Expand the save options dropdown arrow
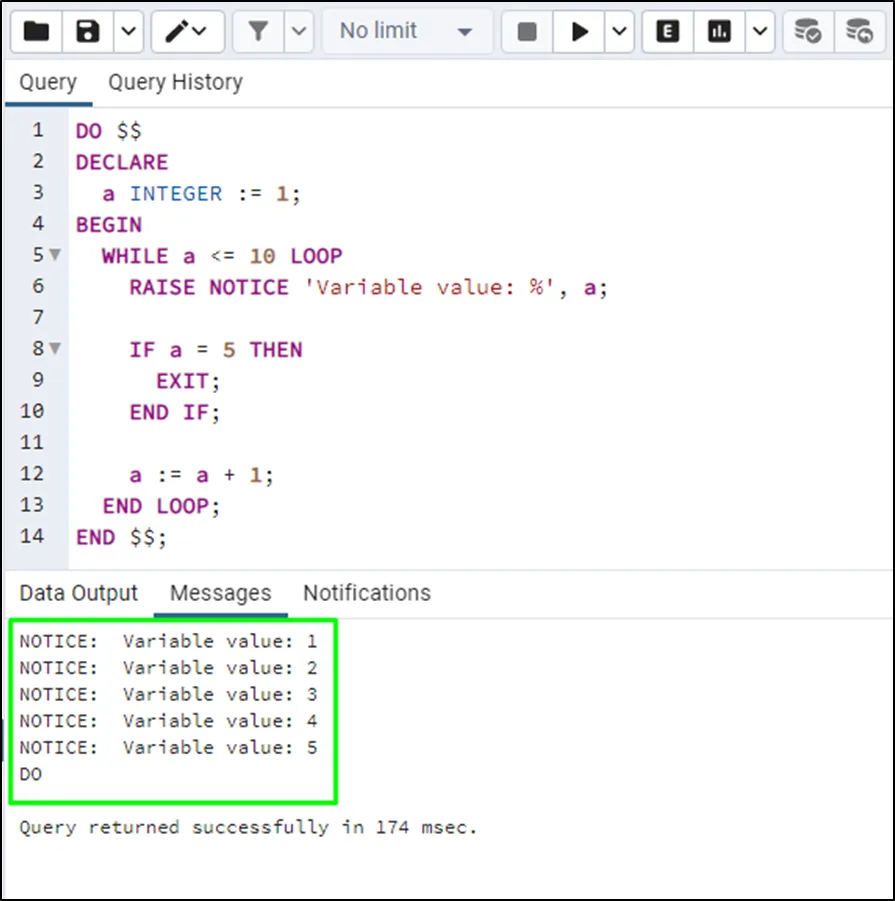895x901 pixels. click(127, 32)
